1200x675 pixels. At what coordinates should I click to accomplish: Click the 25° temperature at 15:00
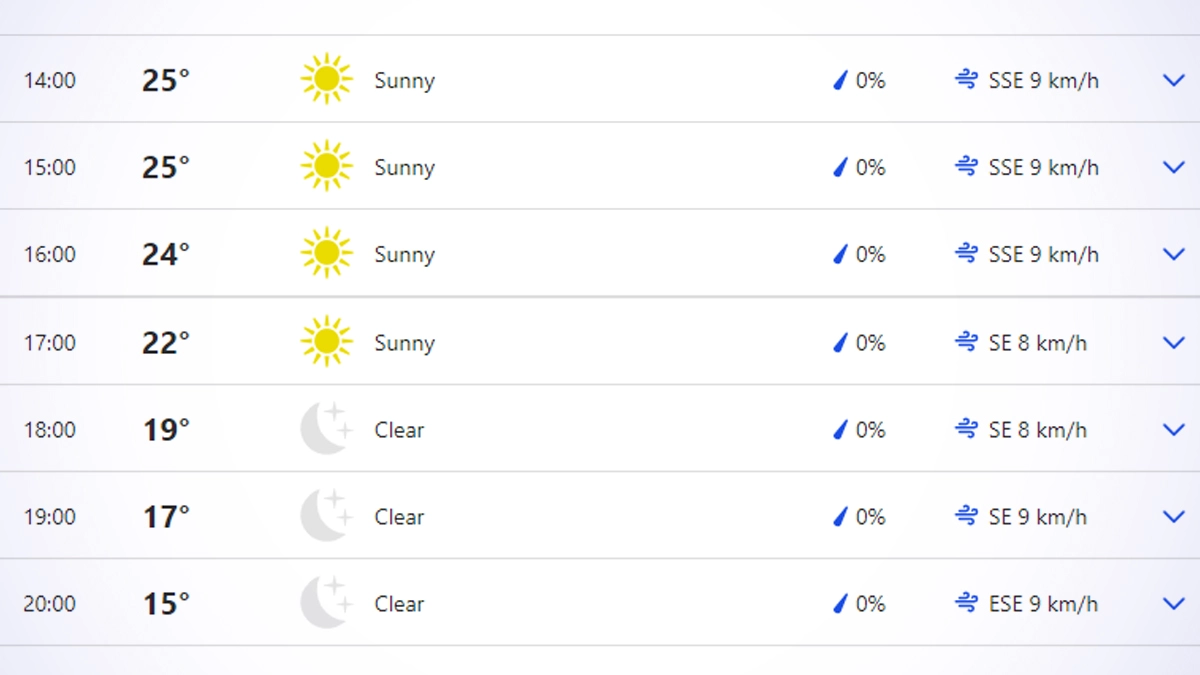click(165, 168)
